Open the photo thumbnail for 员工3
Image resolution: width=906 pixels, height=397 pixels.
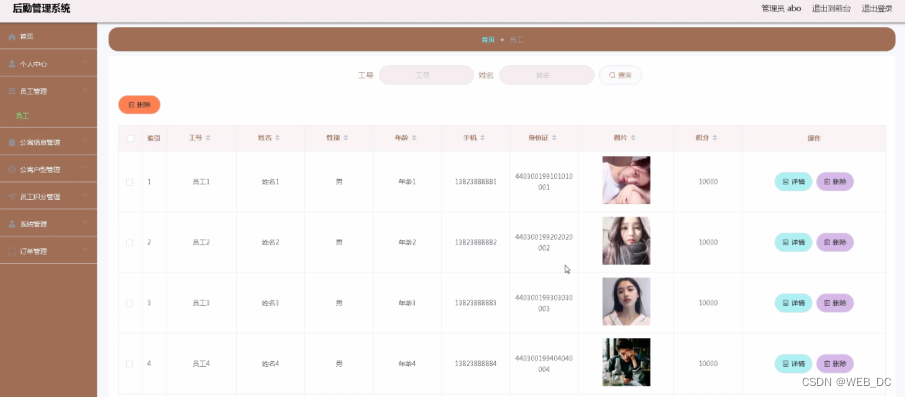click(x=626, y=302)
